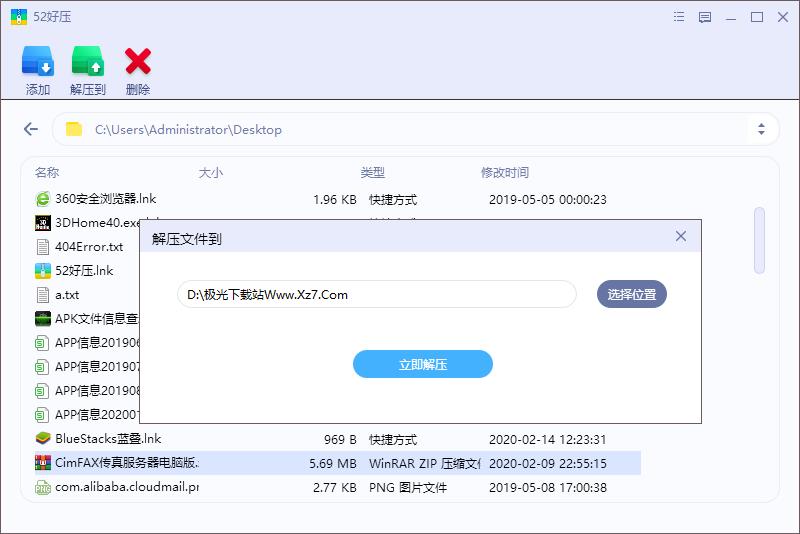Screen dimensions: 800x534
Task: Click the 2020-02-14 12:23:31 date cell
Action: click(548, 439)
